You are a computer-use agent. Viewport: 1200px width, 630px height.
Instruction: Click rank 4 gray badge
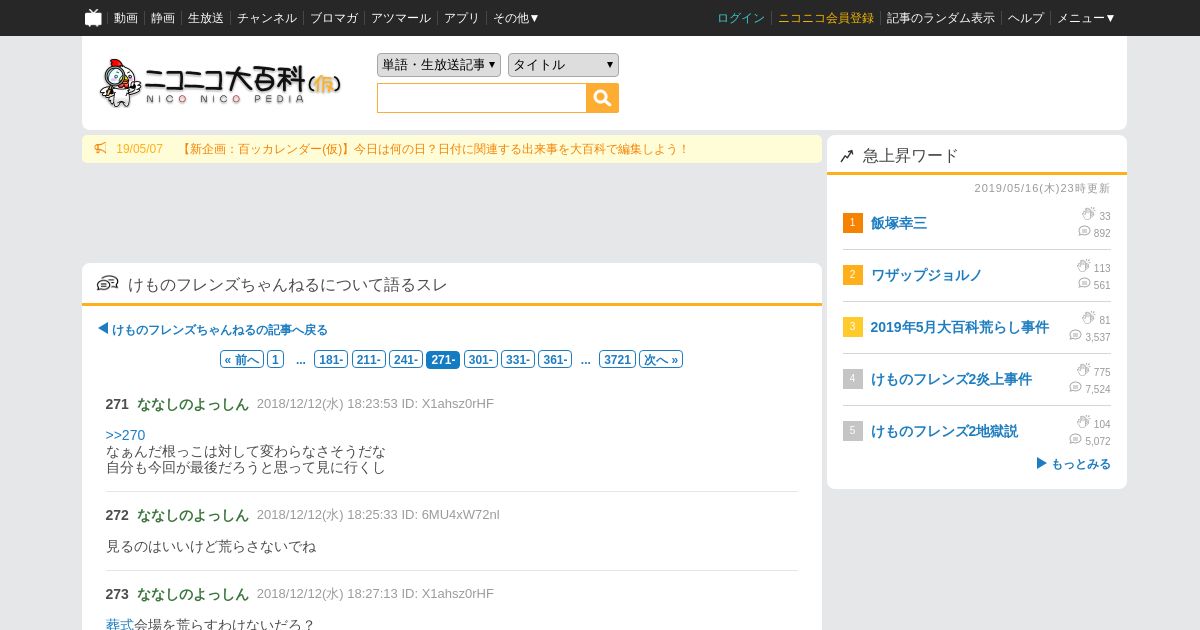tap(852, 379)
